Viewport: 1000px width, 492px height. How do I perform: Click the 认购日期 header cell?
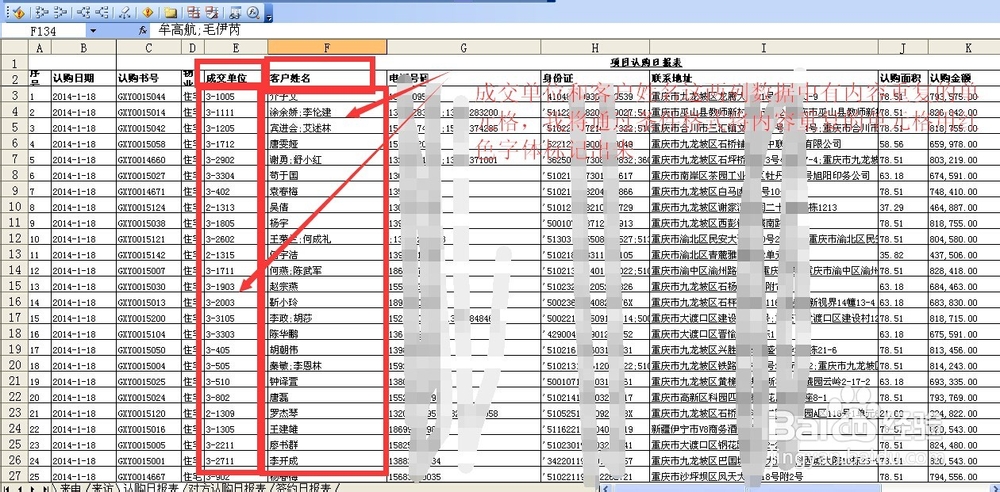84,78
